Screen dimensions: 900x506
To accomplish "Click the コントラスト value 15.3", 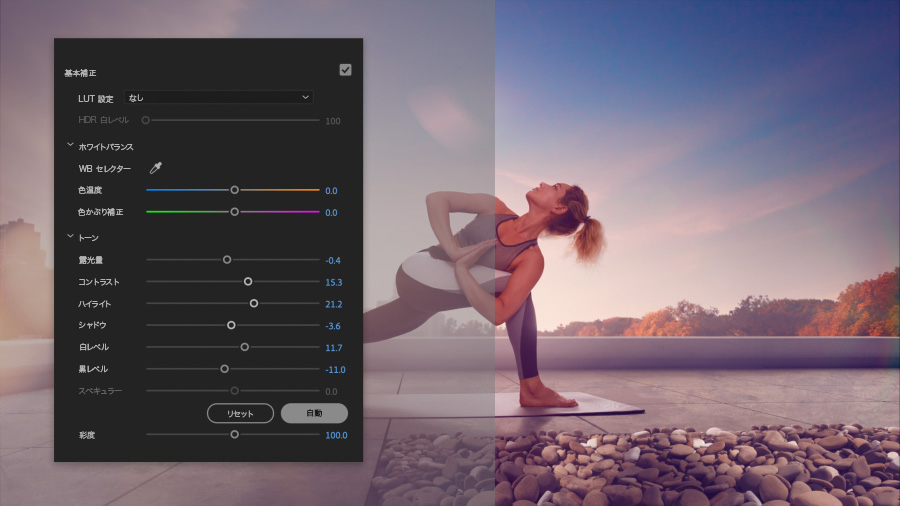I will (333, 282).
